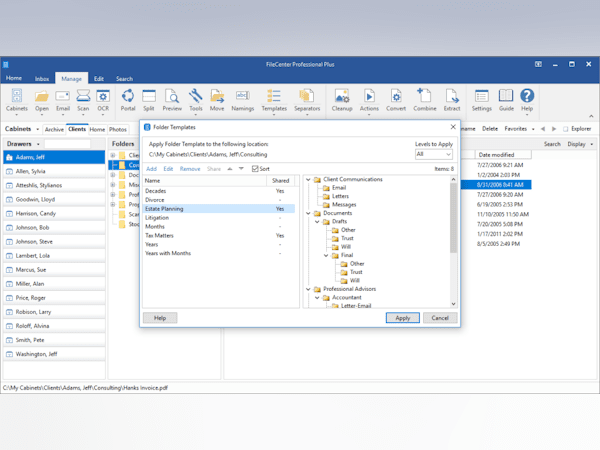Viewport: 600px width, 450px height.
Task: Click the Portal icon
Action: click(x=128, y=98)
